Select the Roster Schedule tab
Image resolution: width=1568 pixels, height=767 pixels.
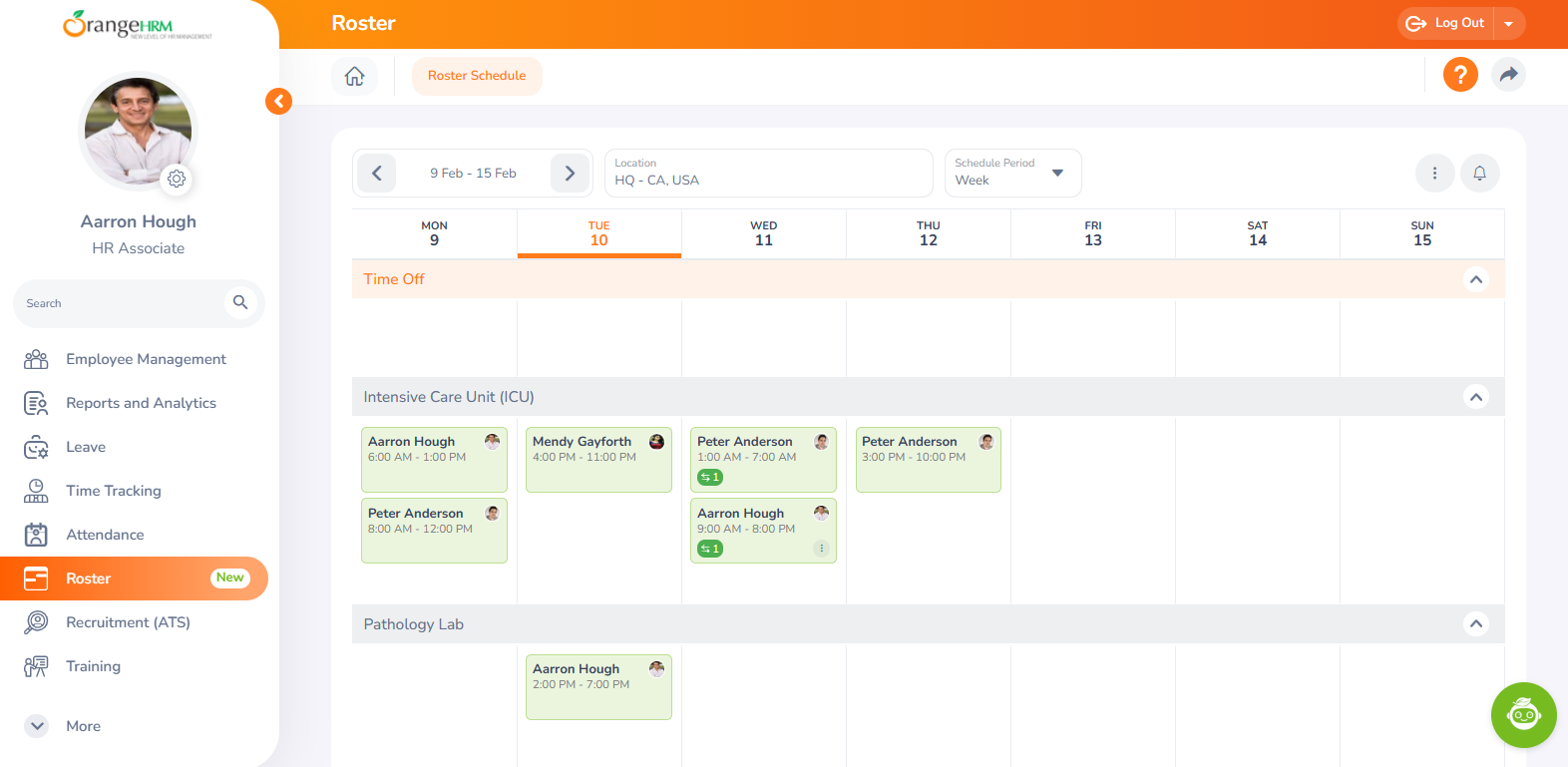coord(477,76)
